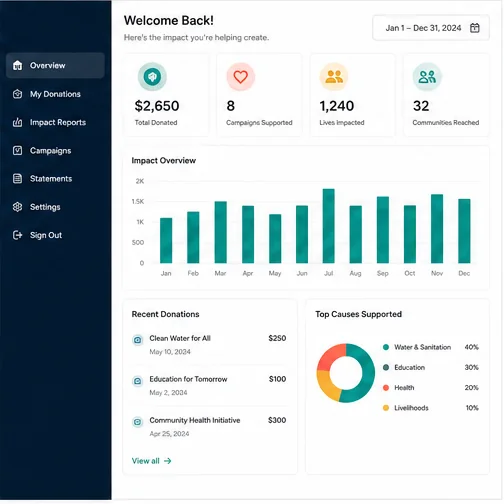Go to My Donations
504x504 pixels.
[x=55, y=94]
